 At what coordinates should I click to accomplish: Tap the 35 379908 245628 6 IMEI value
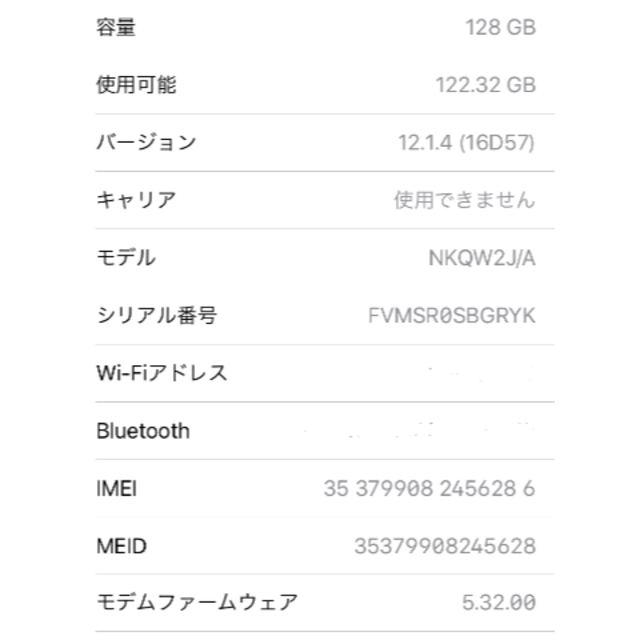coord(429,489)
